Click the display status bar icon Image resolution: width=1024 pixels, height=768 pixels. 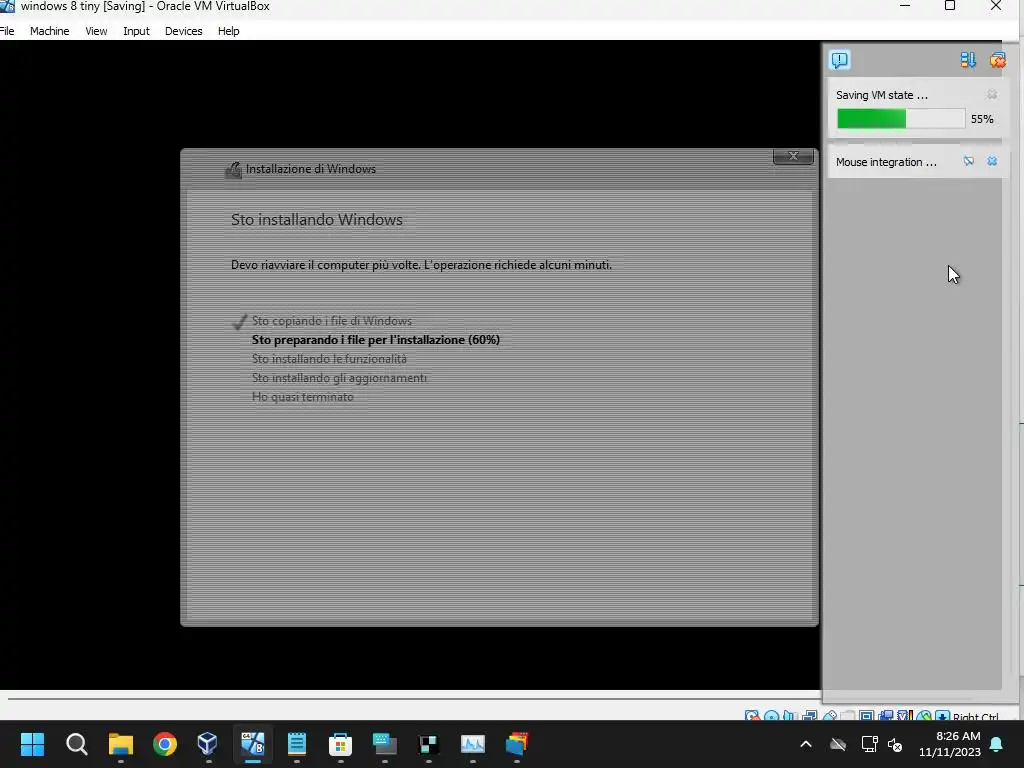pyautogui.click(x=867, y=716)
